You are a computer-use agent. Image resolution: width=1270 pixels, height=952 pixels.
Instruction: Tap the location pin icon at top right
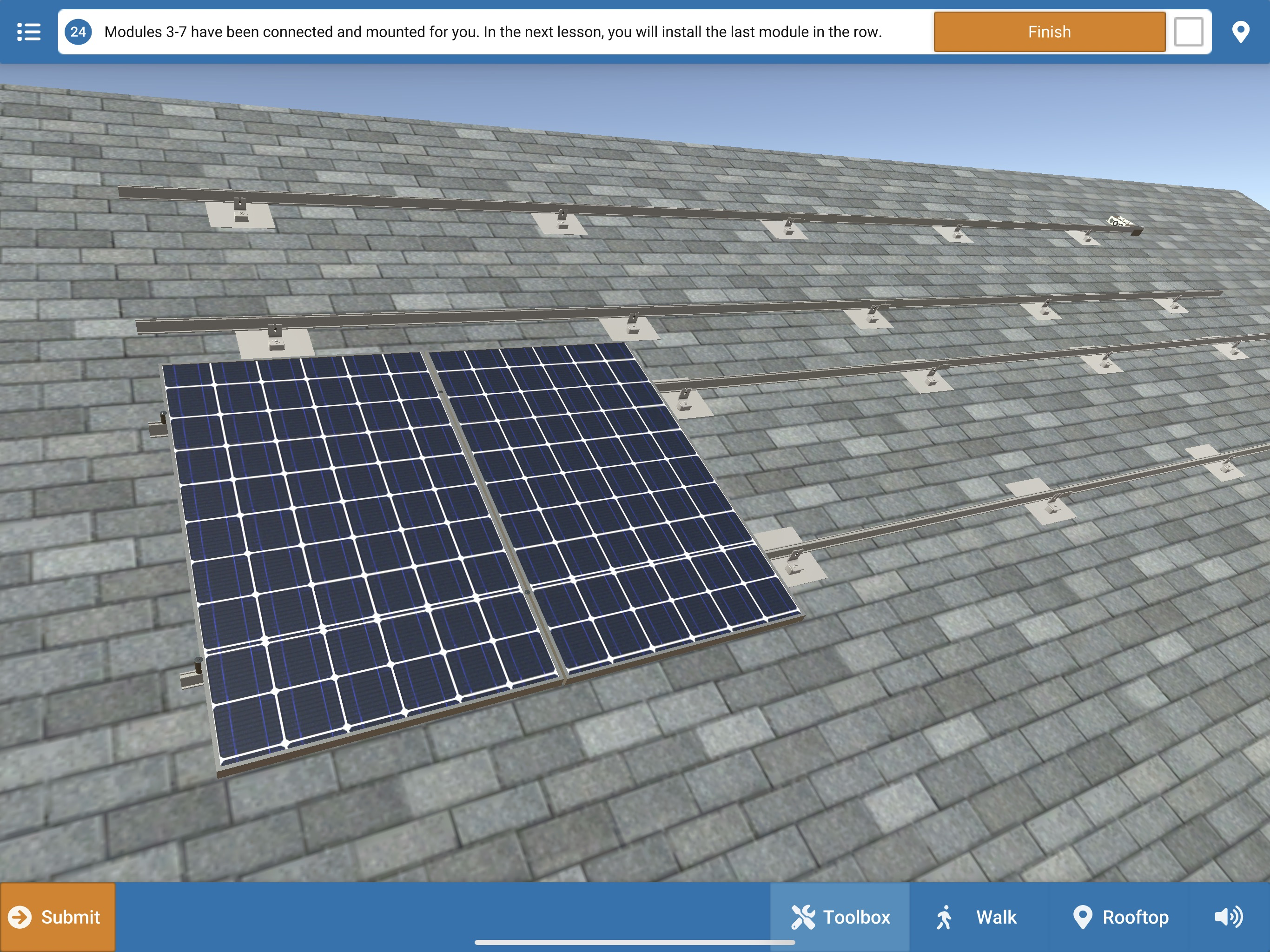pyautogui.click(x=1240, y=32)
